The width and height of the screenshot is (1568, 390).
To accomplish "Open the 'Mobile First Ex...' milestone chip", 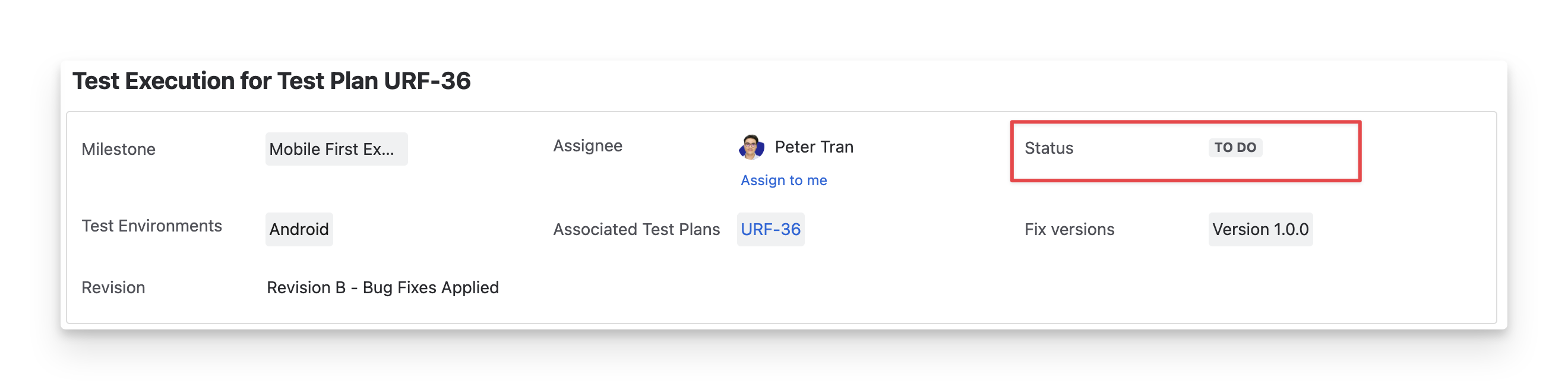I will (x=336, y=149).
